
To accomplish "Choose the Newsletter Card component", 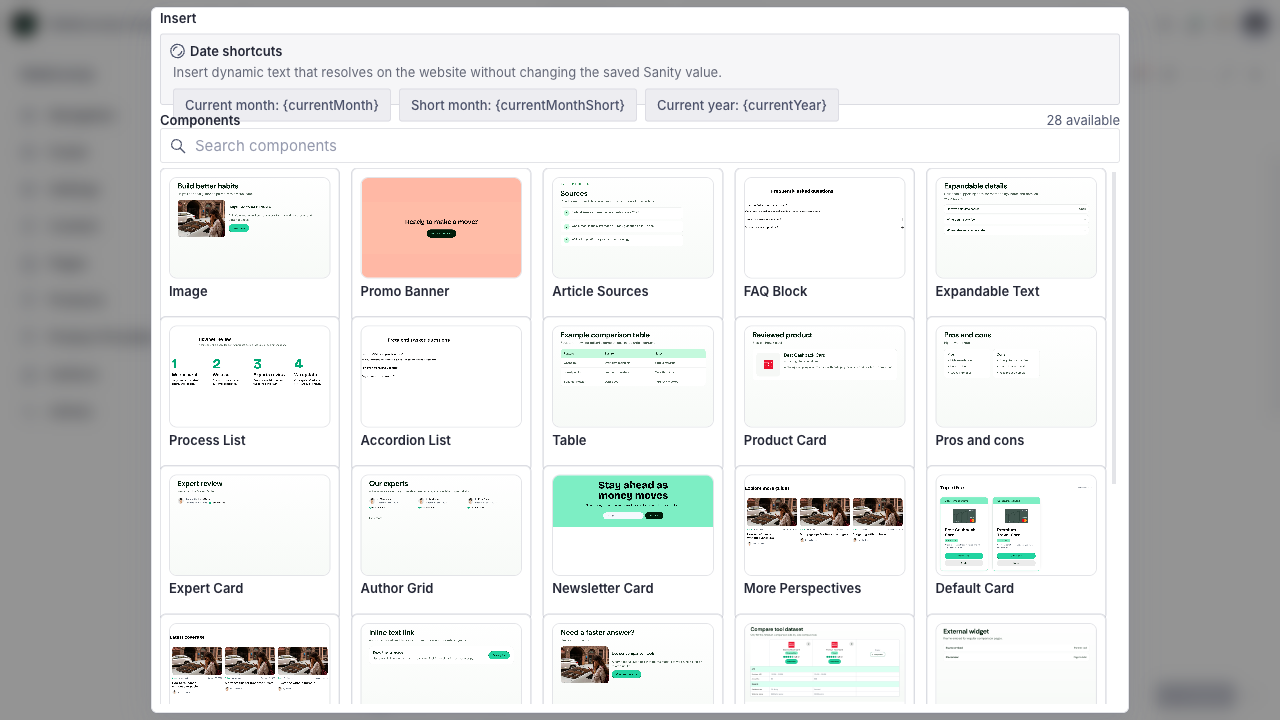I will (633, 540).
